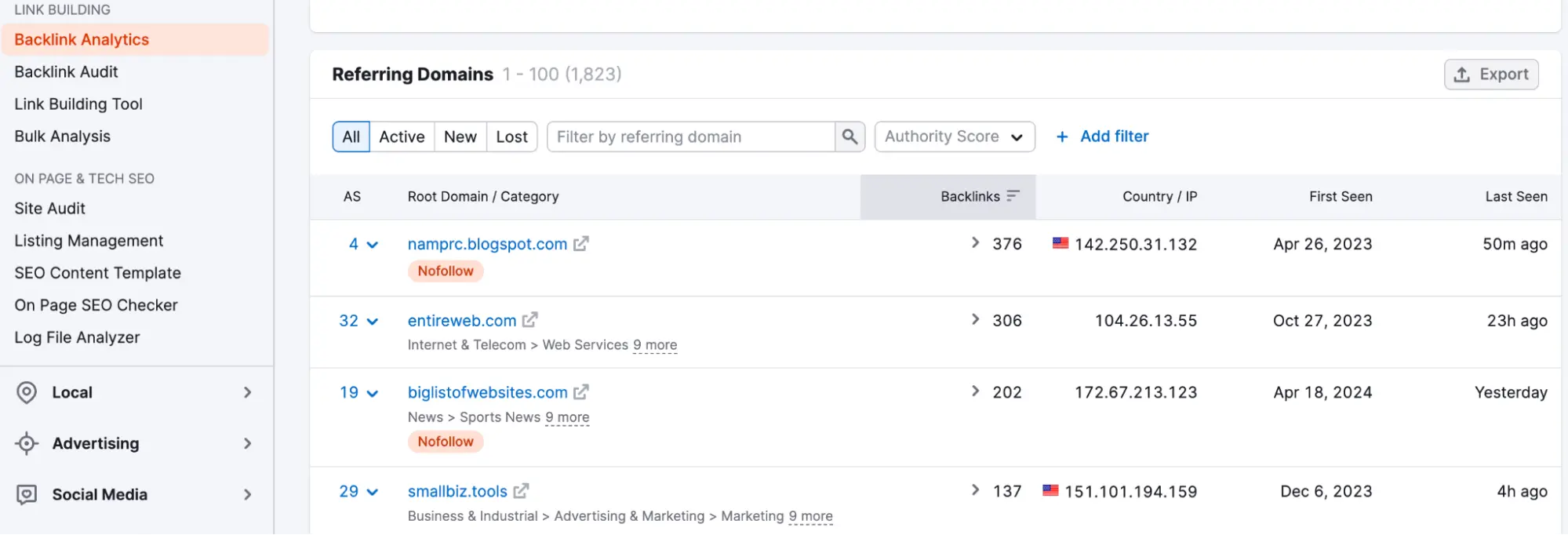Expand authority score 32 dropdown chevron
Viewport: 1568px width, 535px height.
tap(373, 322)
